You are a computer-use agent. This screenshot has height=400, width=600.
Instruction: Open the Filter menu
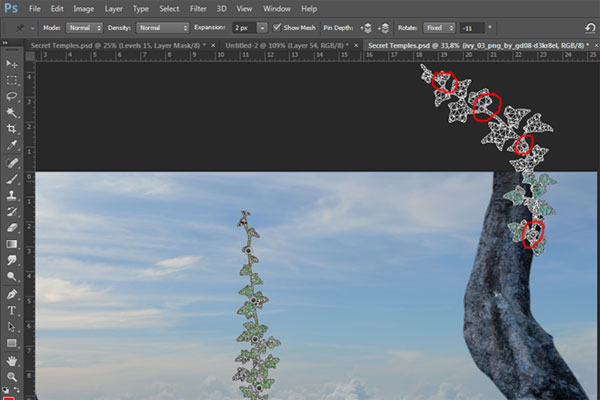pyautogui.click(x=198, y=8)
